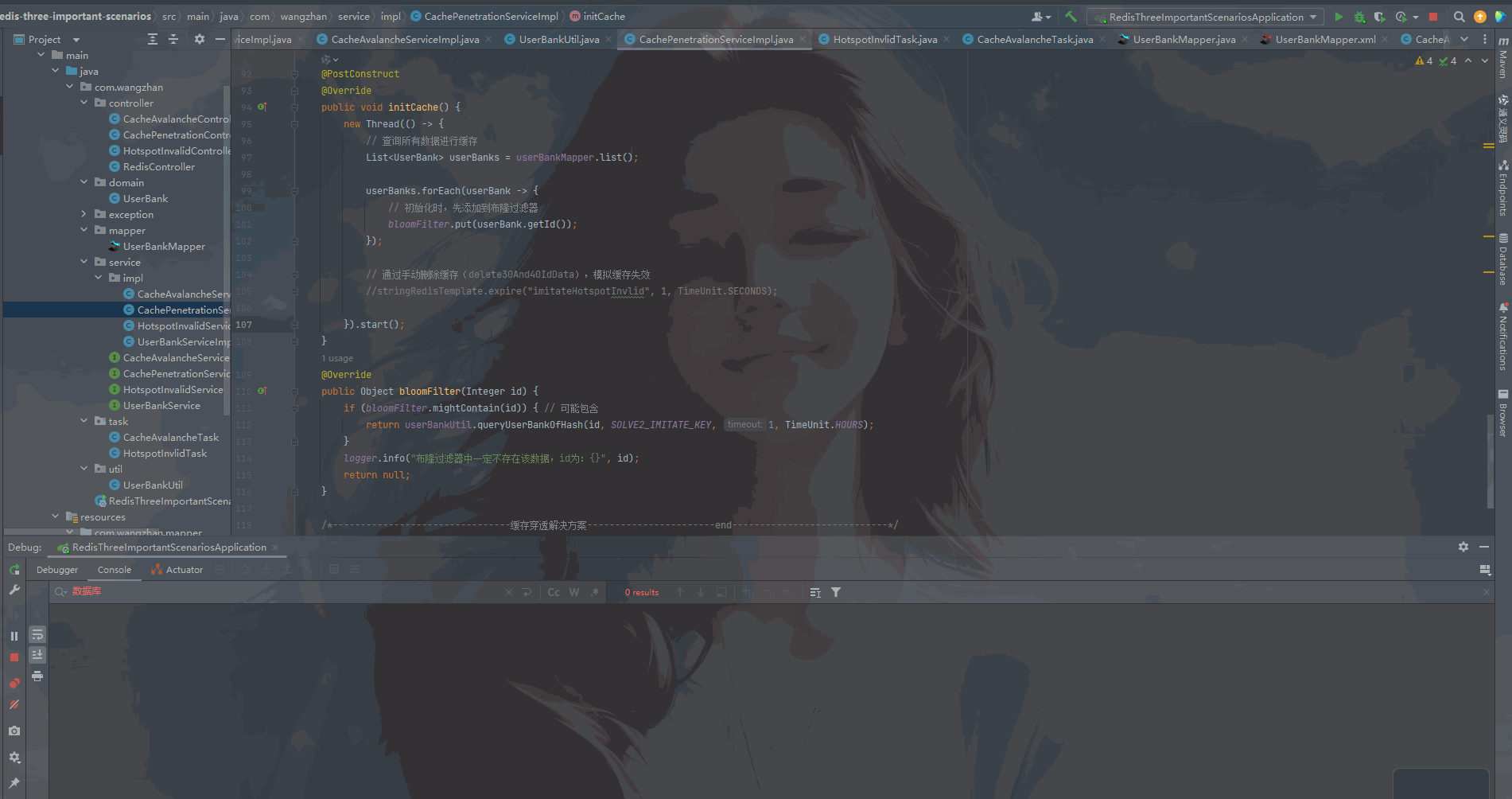Screen dimensions: 1512x799
Task: Collapse the mapper package folder
Action: click(x=84, y=230)
